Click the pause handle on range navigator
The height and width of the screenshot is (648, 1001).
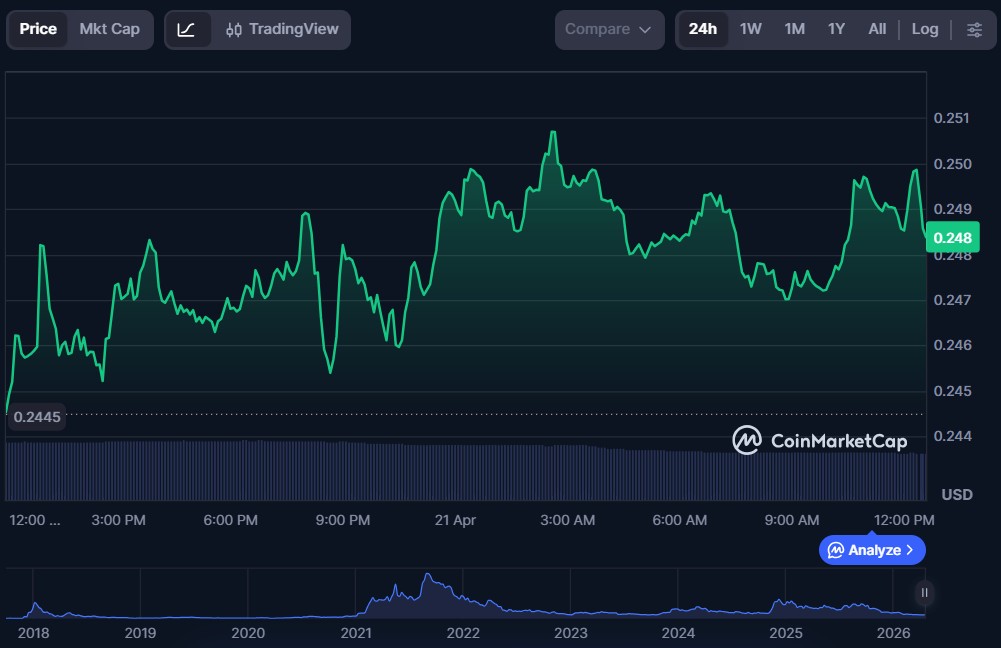point(925,593)
